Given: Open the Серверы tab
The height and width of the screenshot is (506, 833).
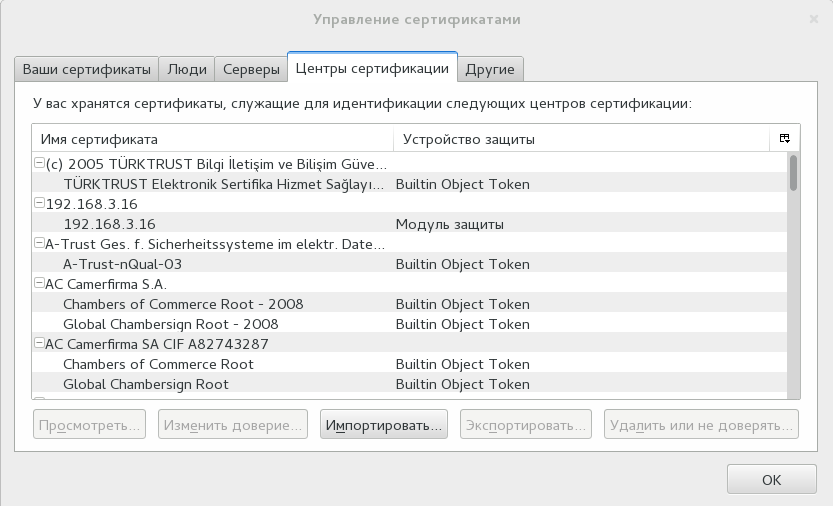Looking at the screenshot, I should pyautogui.click(x=251, y=69).
